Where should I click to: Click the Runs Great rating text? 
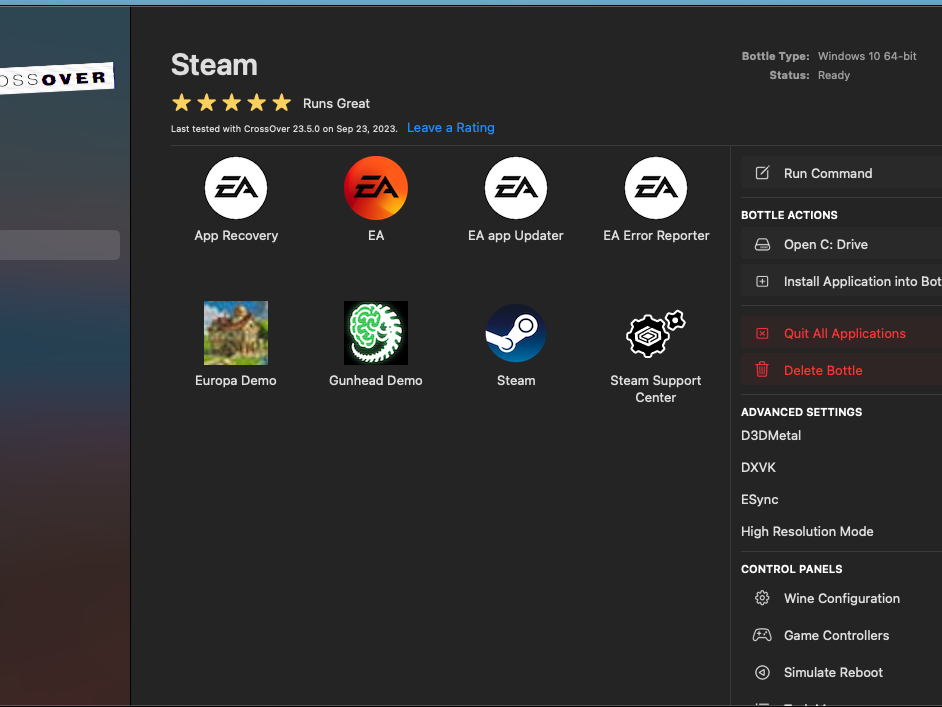336,103
